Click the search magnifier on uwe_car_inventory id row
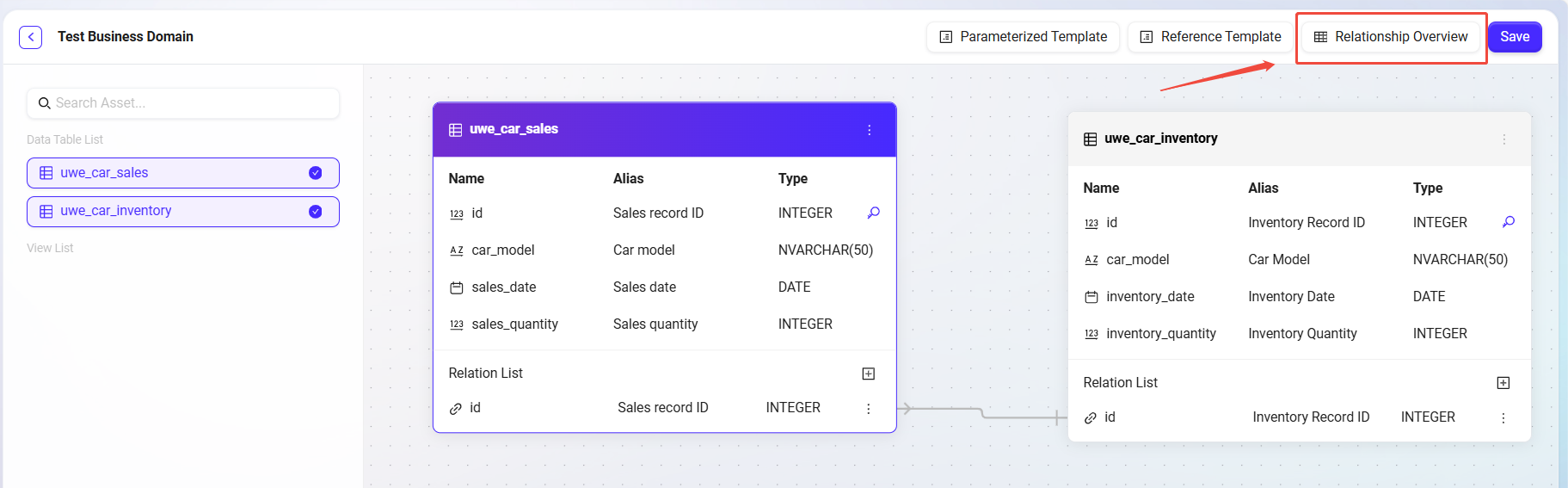This screenshot has height=488, width=1568. [1508, 222]
